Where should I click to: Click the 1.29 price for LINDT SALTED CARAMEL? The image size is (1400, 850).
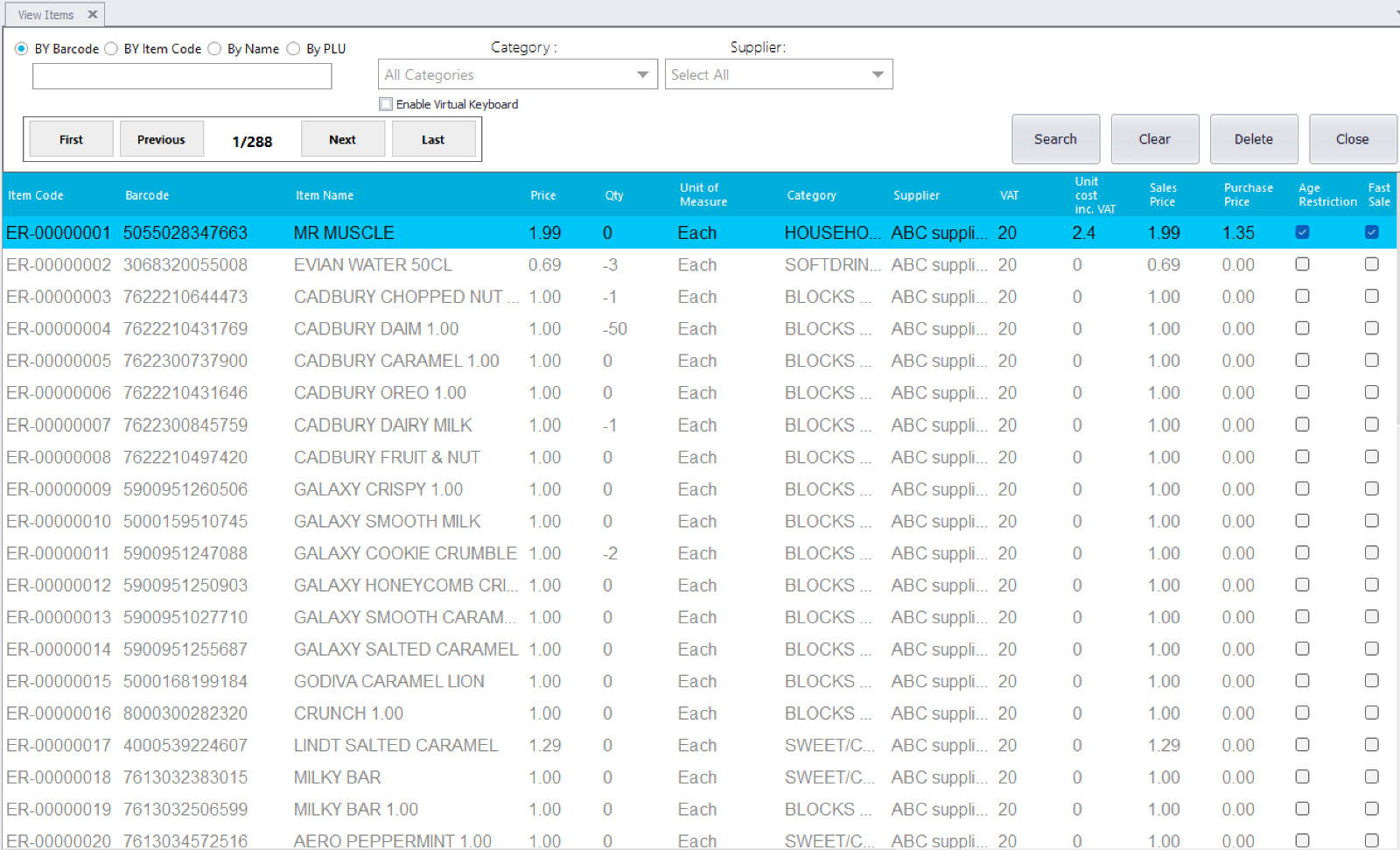click(x=544, y=746)
